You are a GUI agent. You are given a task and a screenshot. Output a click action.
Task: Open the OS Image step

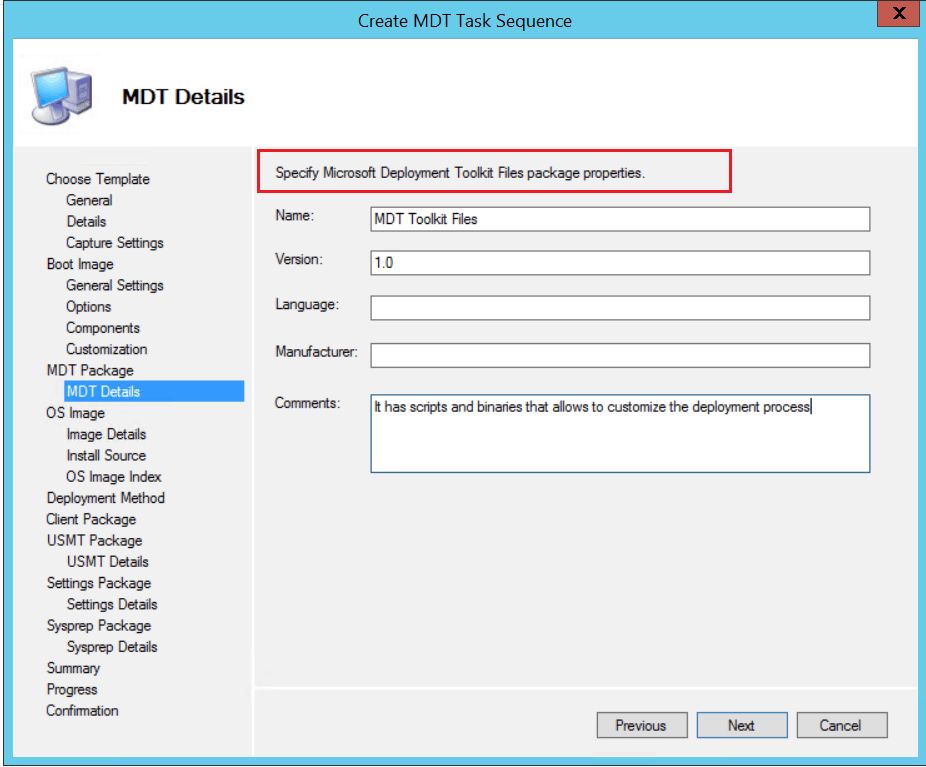click(x=76, y=413)
